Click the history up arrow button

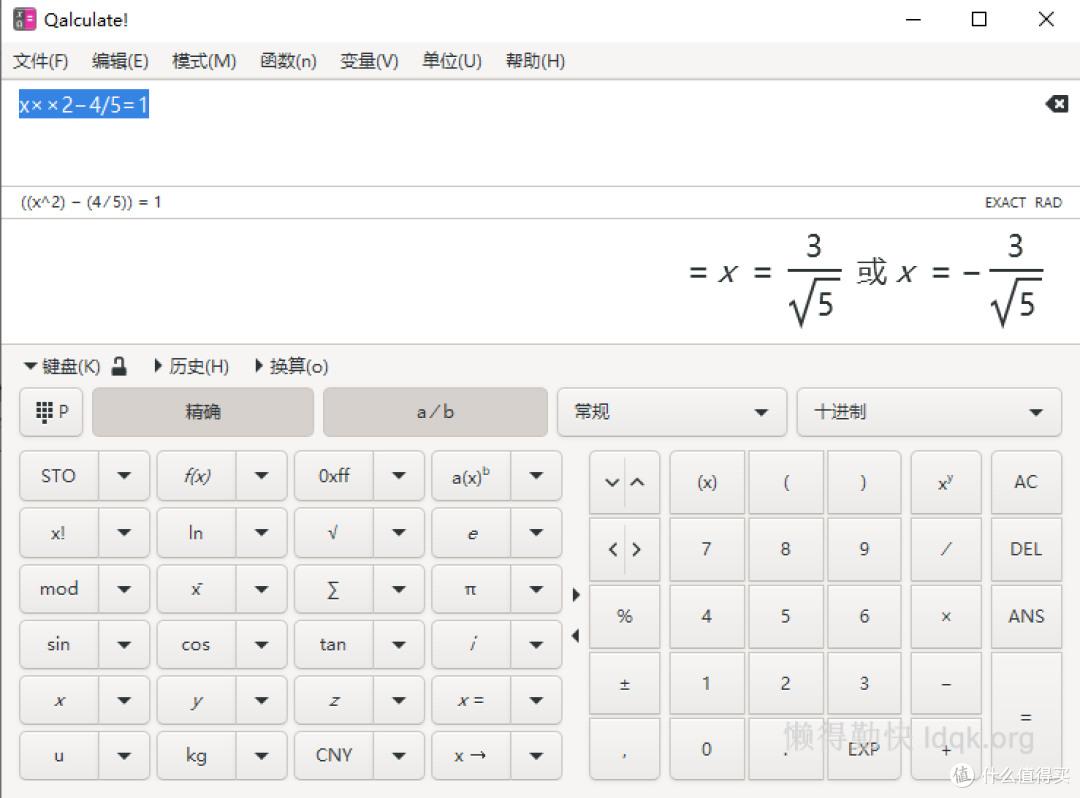[638, 482]
